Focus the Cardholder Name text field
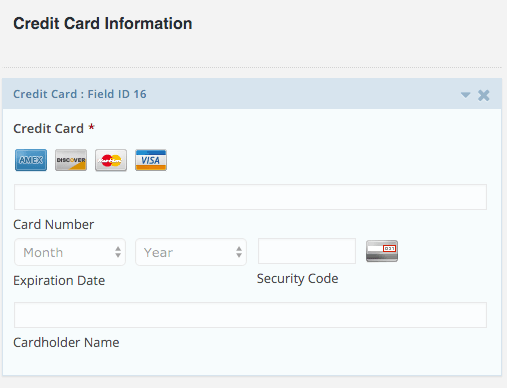Image resolution: width=507 pixels, height=388 pixels. click(x=250, y=315)
